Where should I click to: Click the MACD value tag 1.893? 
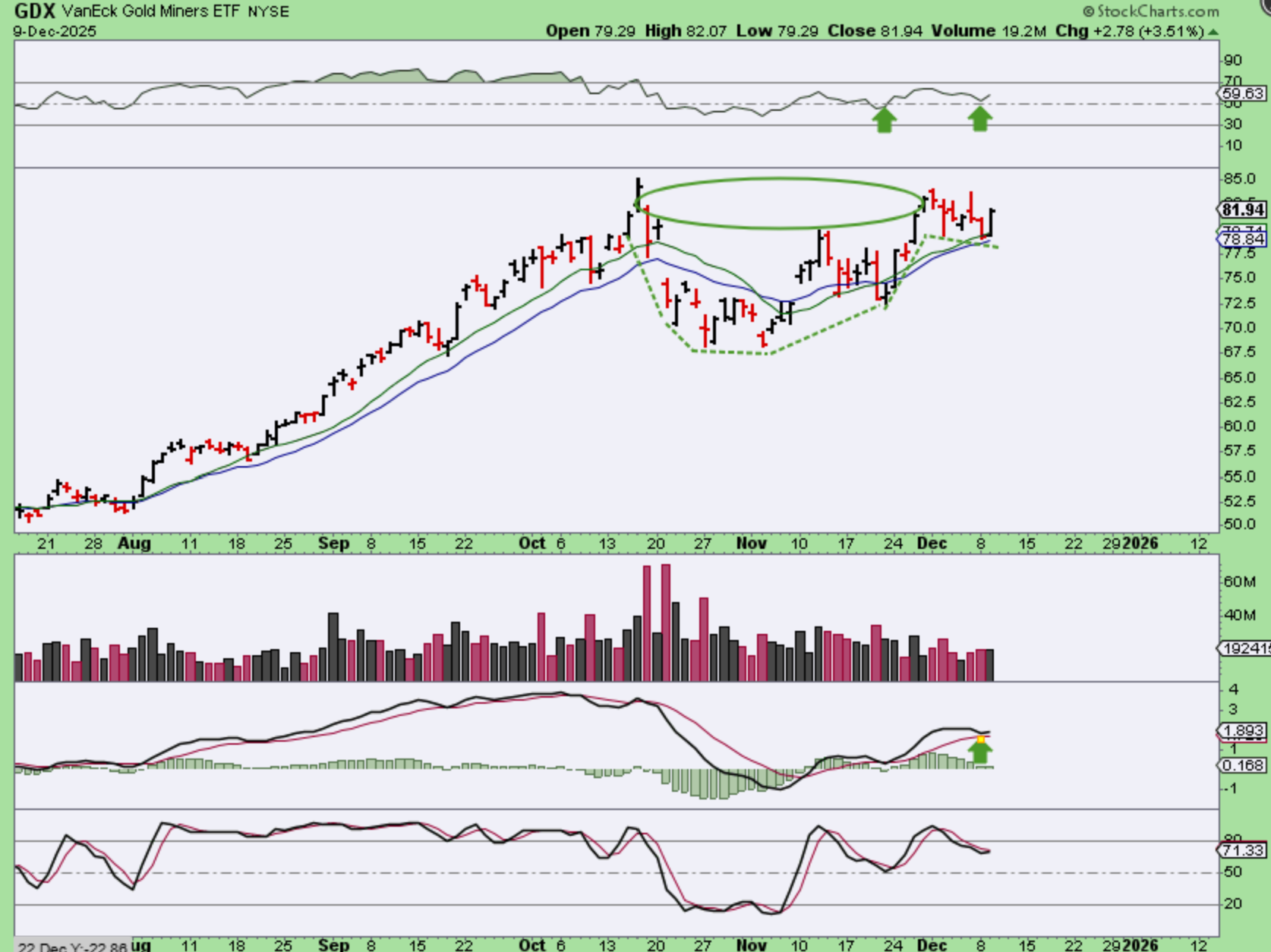pos(1243,731)
